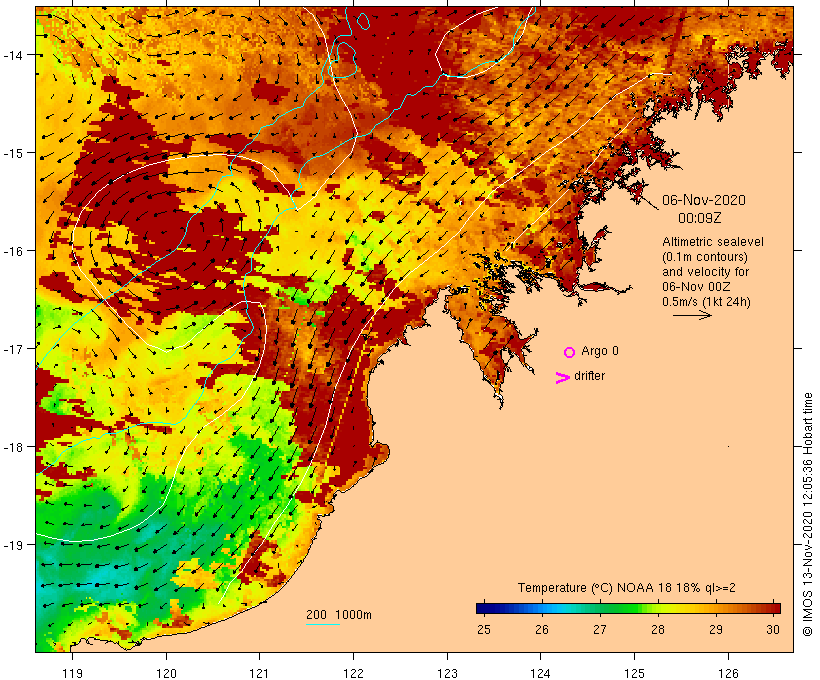The image size is (820, 680).
Task: Click the '06-Nov 00Z' text line
Action: coord(696,287)
